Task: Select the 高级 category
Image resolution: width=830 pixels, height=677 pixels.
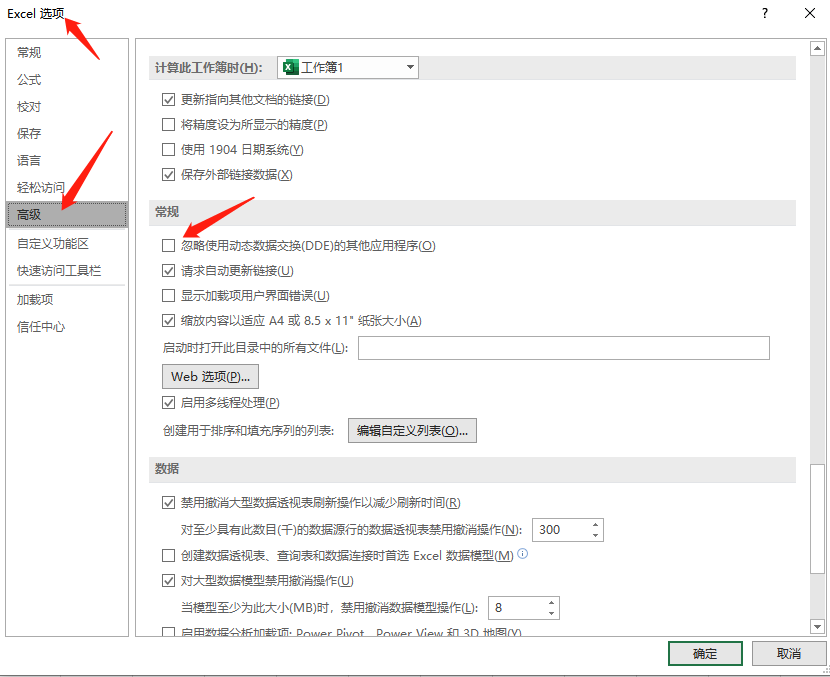Action: tap(67, 214)
